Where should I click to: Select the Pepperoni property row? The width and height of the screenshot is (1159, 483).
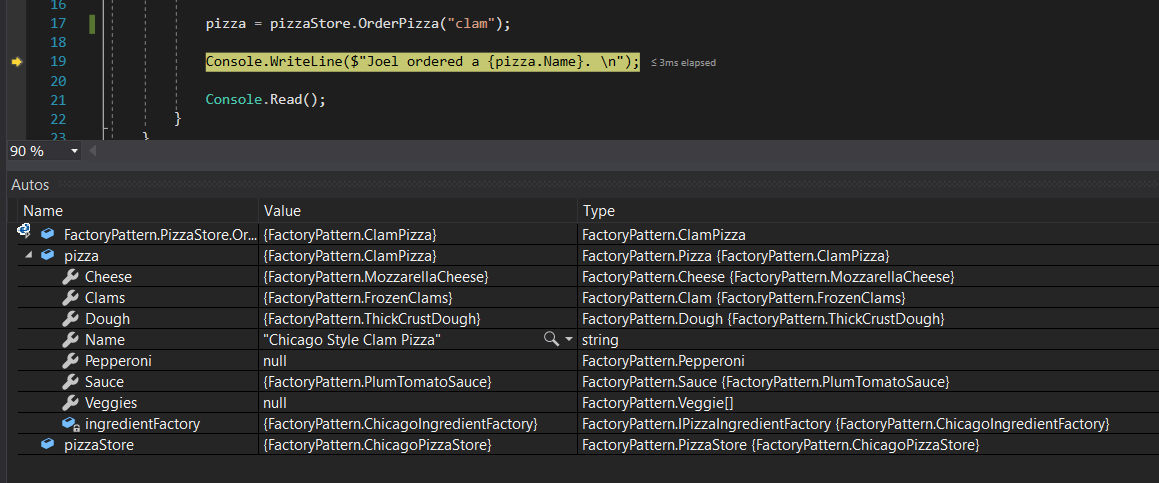pos(588,361)
